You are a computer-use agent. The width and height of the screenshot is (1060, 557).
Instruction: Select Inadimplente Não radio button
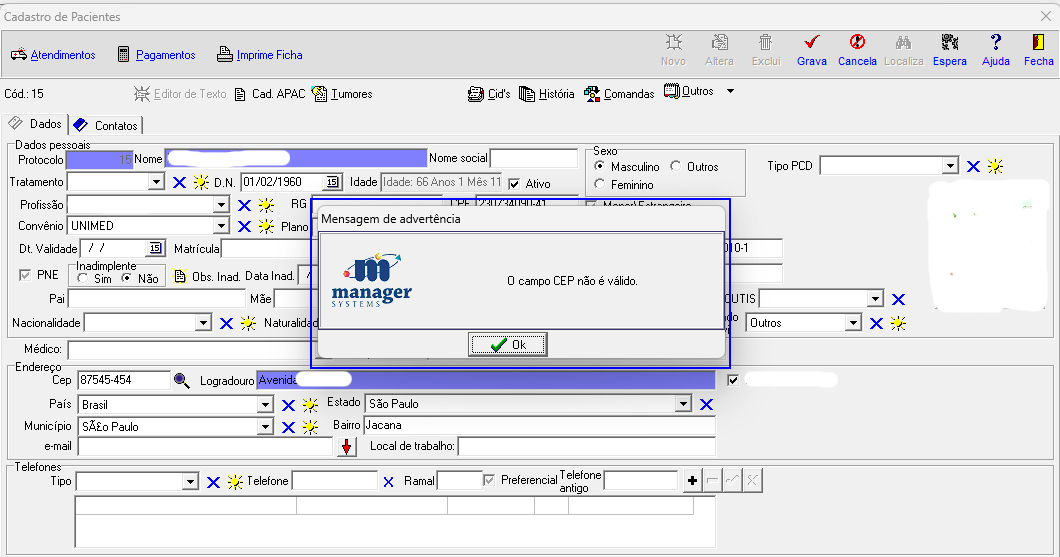[x=126, y=278]
